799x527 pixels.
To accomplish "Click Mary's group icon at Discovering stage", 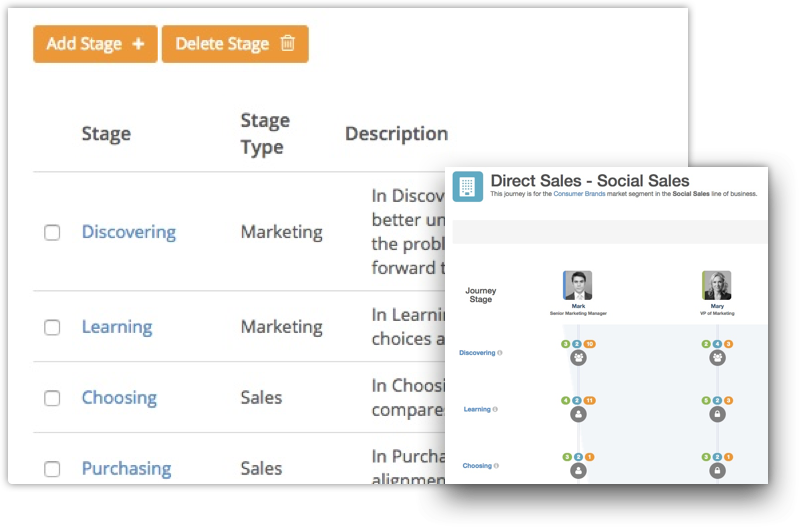I will coord(717,358).
